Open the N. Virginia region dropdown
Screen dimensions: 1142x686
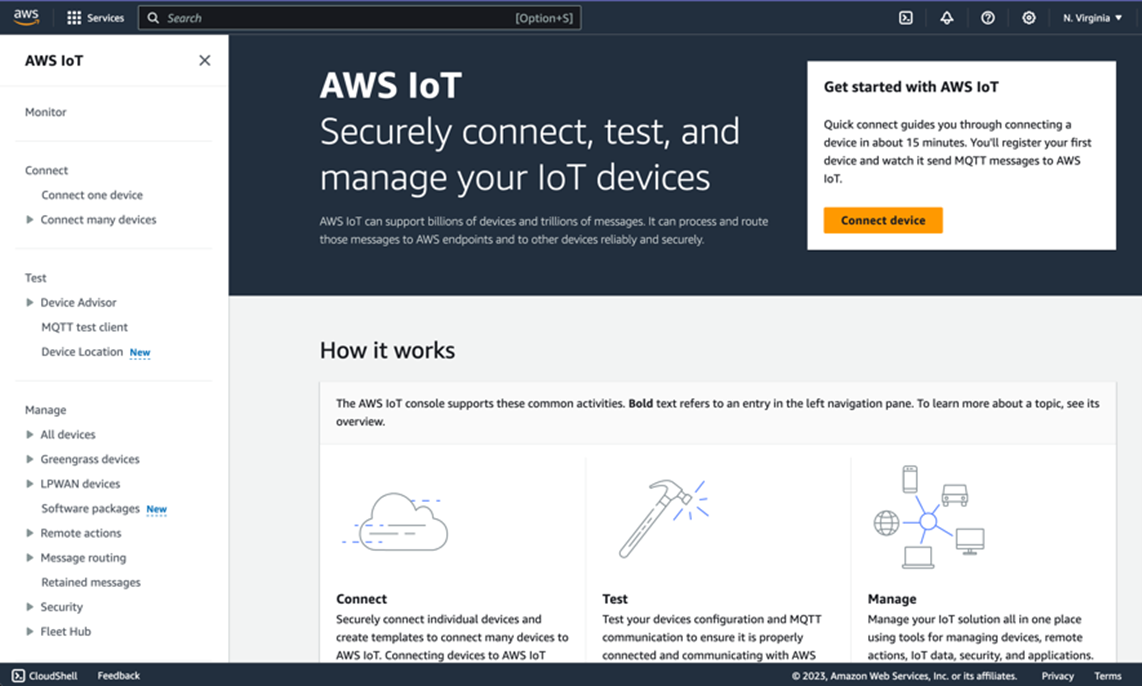pyautogui.click(x=1092, y=18)
